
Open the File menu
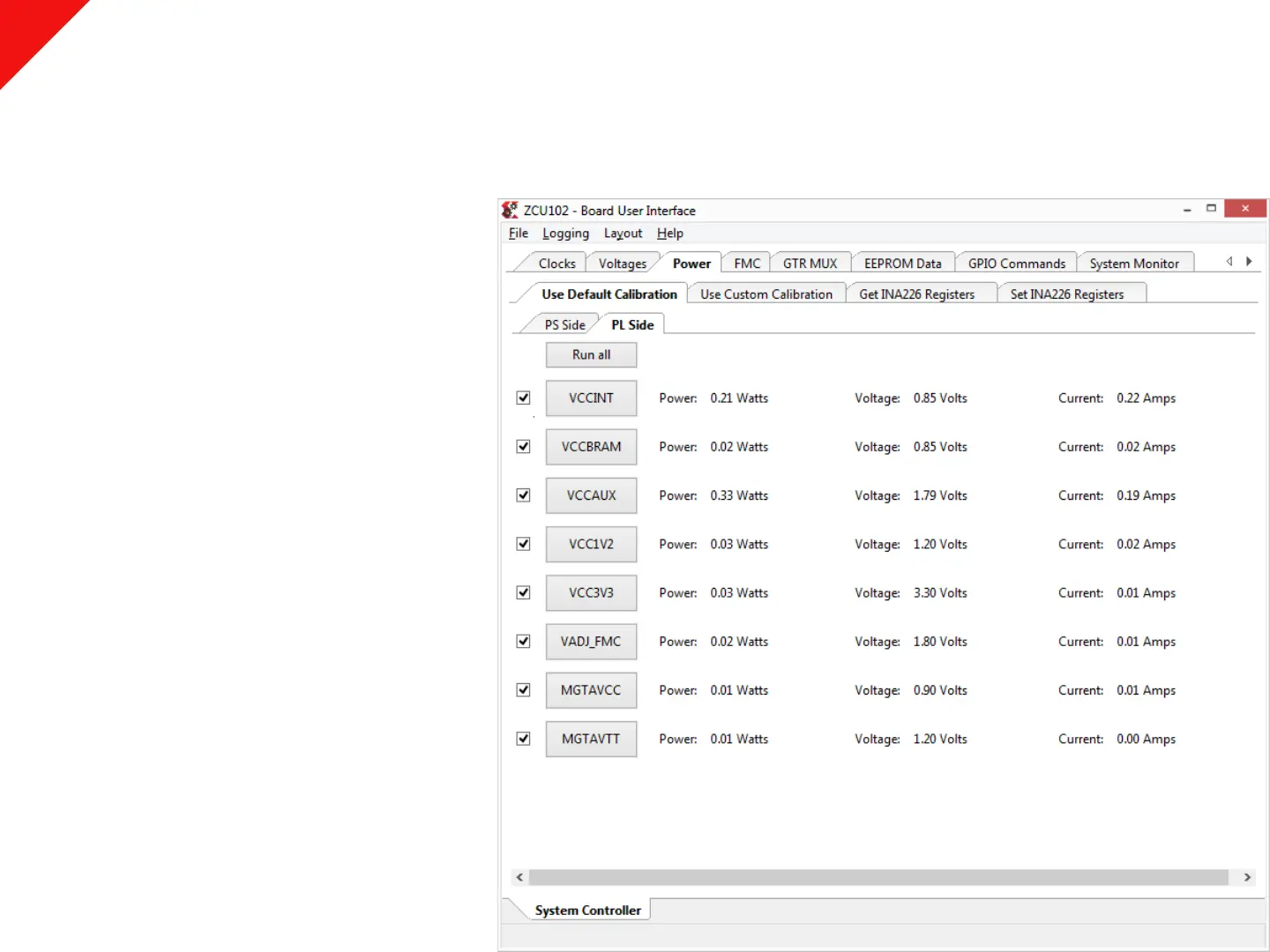pos(519,233)
